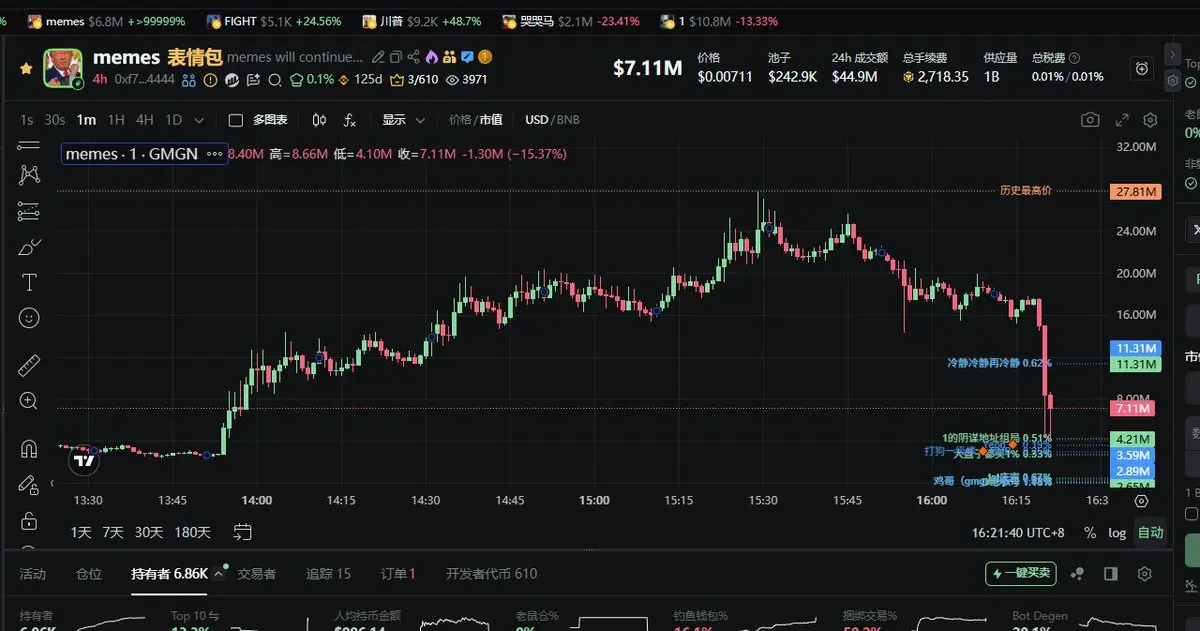The width and height of the screenshot is (1200, 631).
Task: Toggle the magnet snap mode
Action: pos(29,448)
